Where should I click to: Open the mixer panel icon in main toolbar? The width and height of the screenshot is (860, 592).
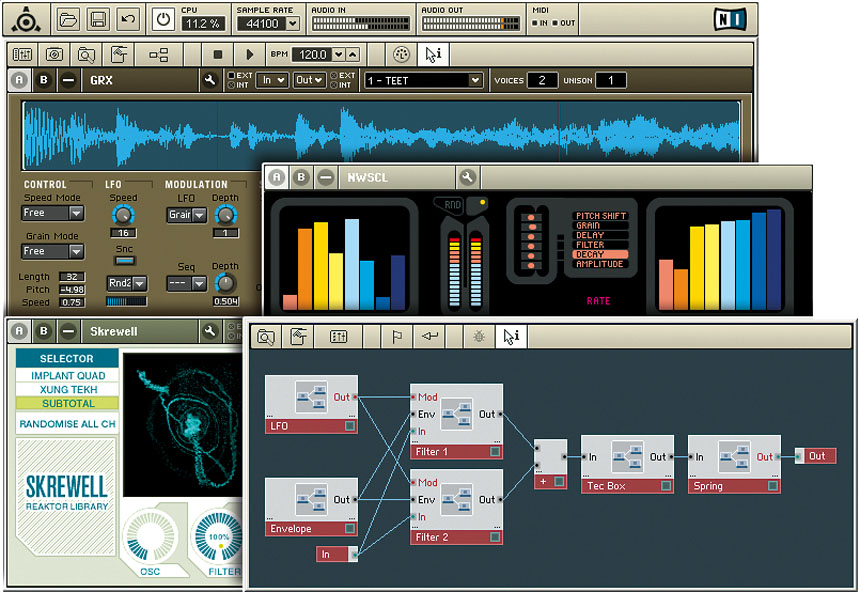22,54
